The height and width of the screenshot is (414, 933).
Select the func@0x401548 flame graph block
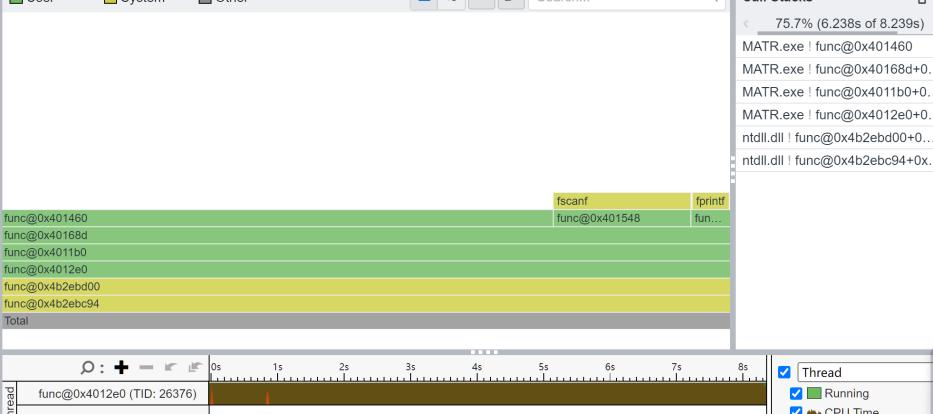(622, 218)
